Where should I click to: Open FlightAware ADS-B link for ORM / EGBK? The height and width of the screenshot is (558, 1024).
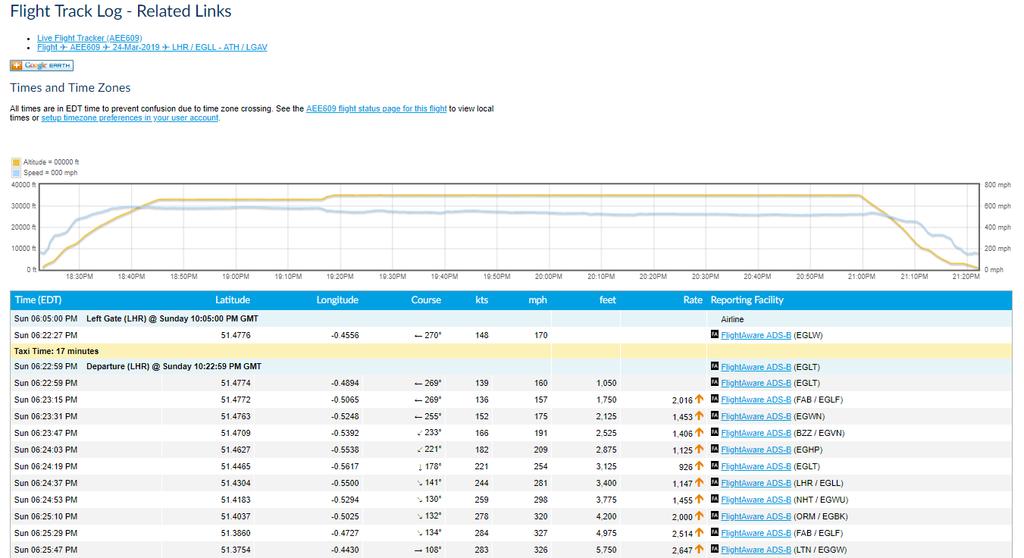[x=756, y=516]
